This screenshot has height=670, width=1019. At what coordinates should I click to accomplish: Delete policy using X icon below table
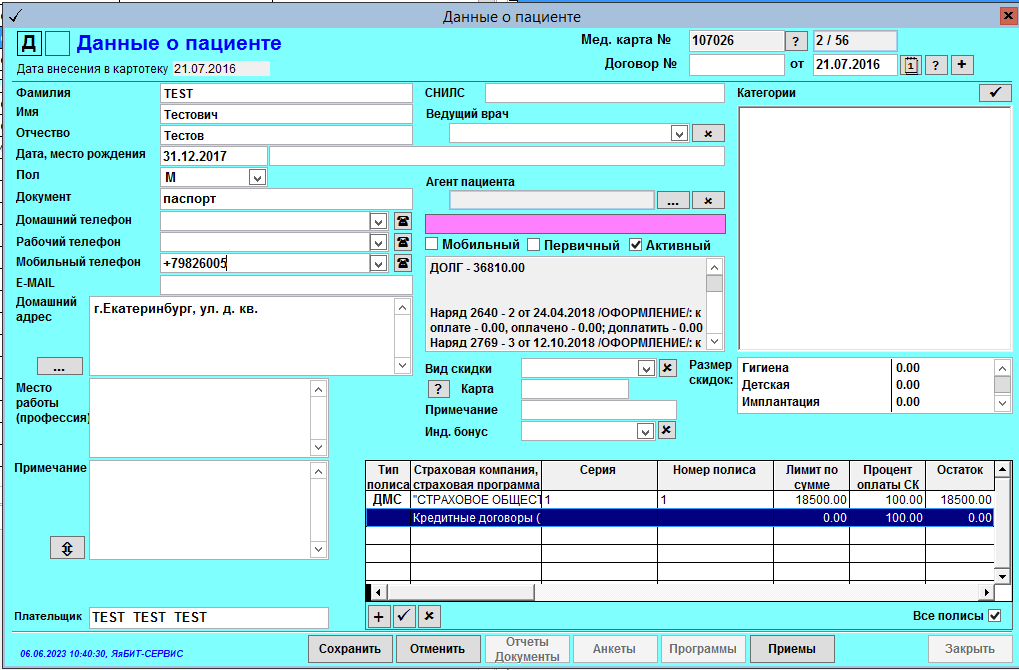point(428,616)
